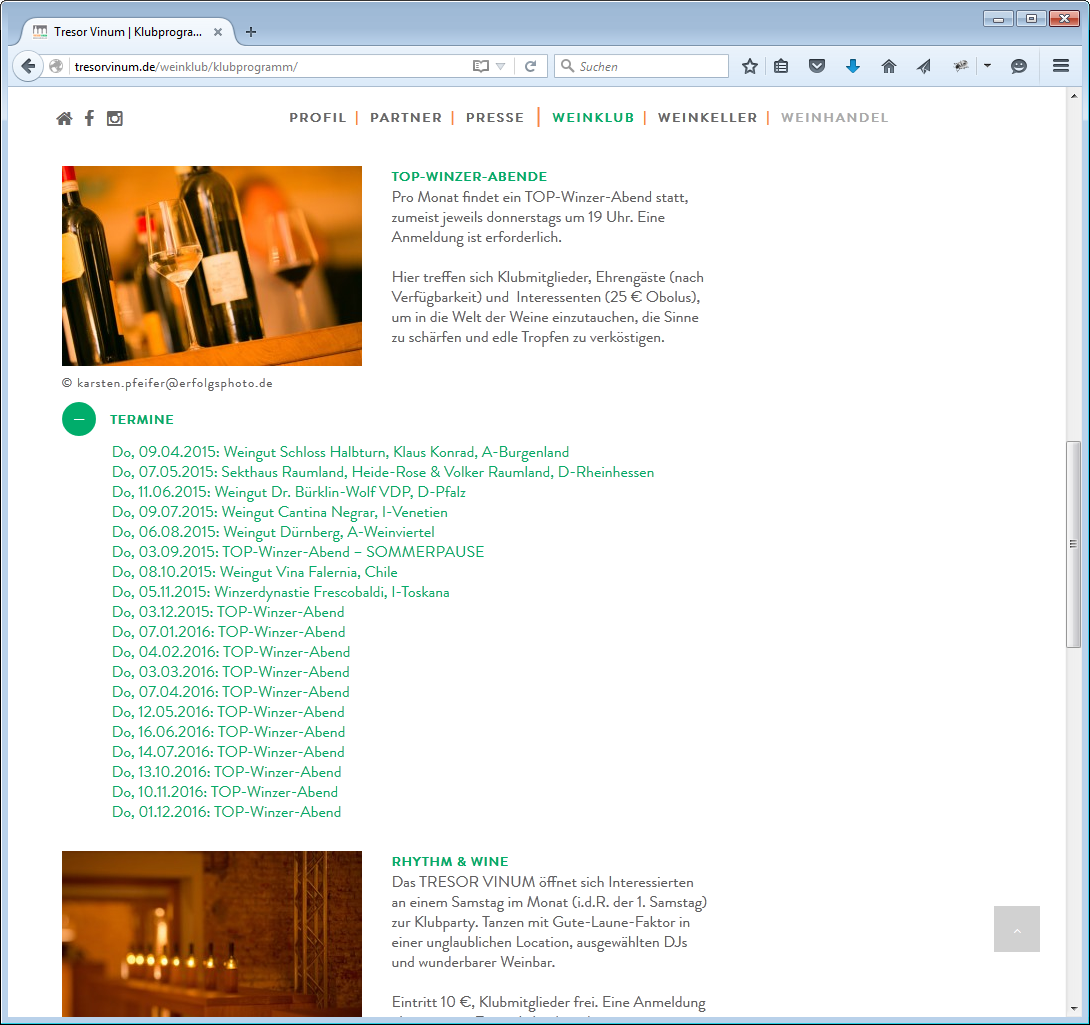
Task: Select the 07.01.2016 TOP-Winzer-Abend entry
Action: coord(229,632)
